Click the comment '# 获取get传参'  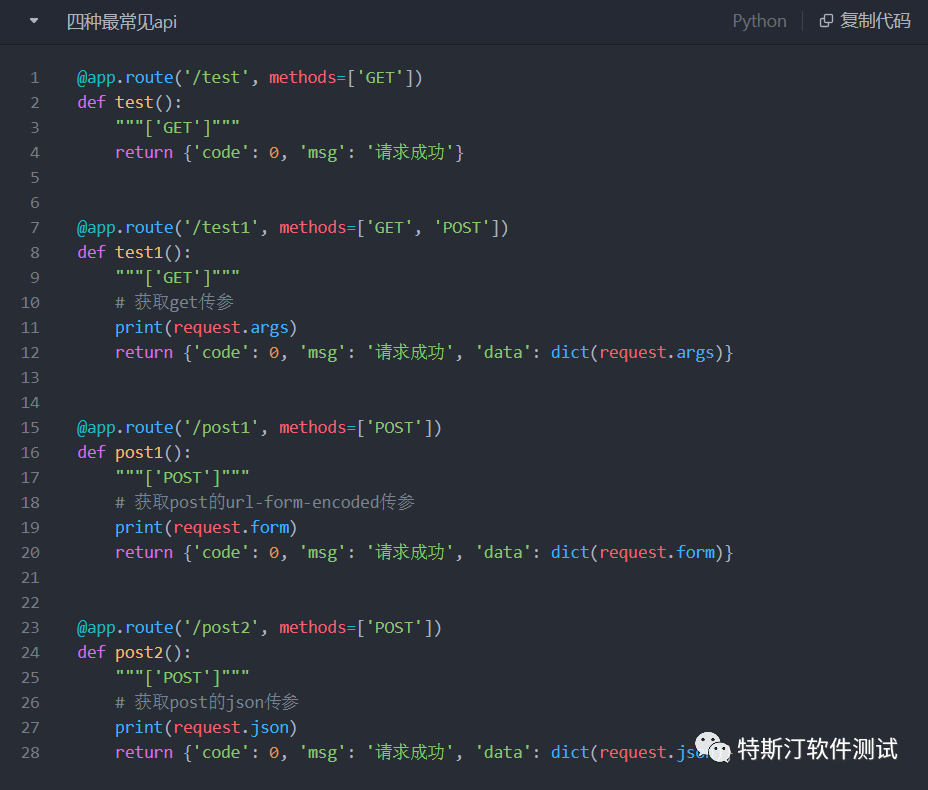(175, 302)
